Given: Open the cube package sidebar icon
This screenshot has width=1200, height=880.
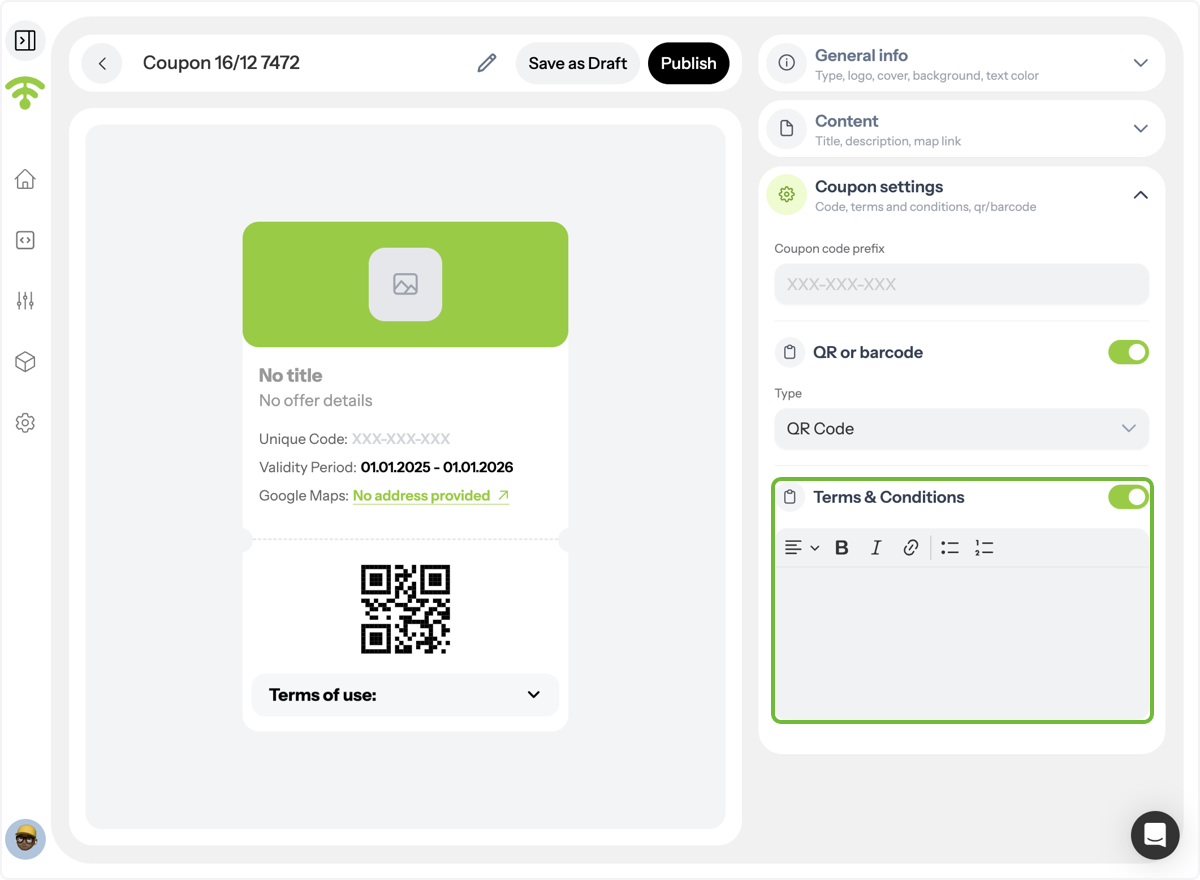Looking at the screenshot, I should pyautogui.click(x=26, y=362).
